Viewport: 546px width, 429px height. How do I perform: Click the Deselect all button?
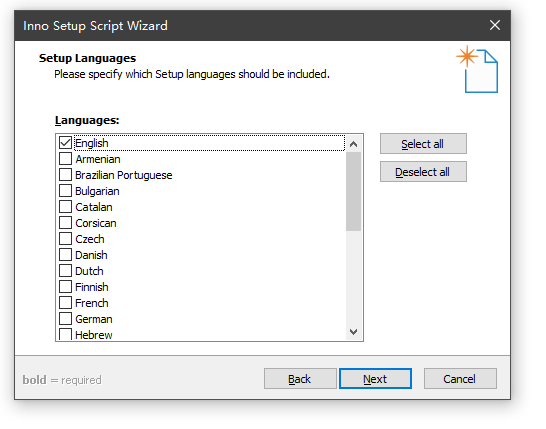click(x=423, y=171)
